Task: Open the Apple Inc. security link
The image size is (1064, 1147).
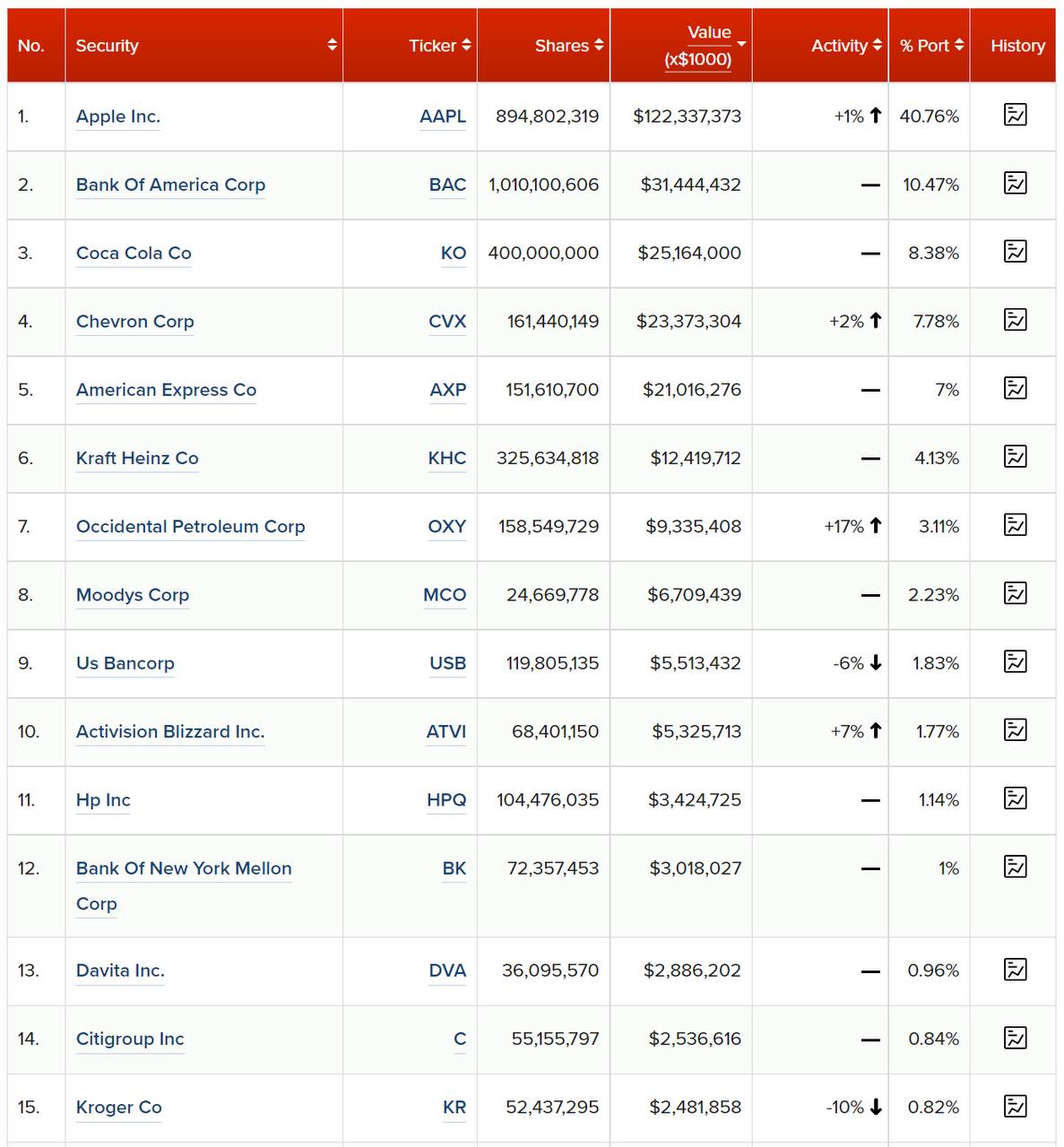Action: pos(118,116)
